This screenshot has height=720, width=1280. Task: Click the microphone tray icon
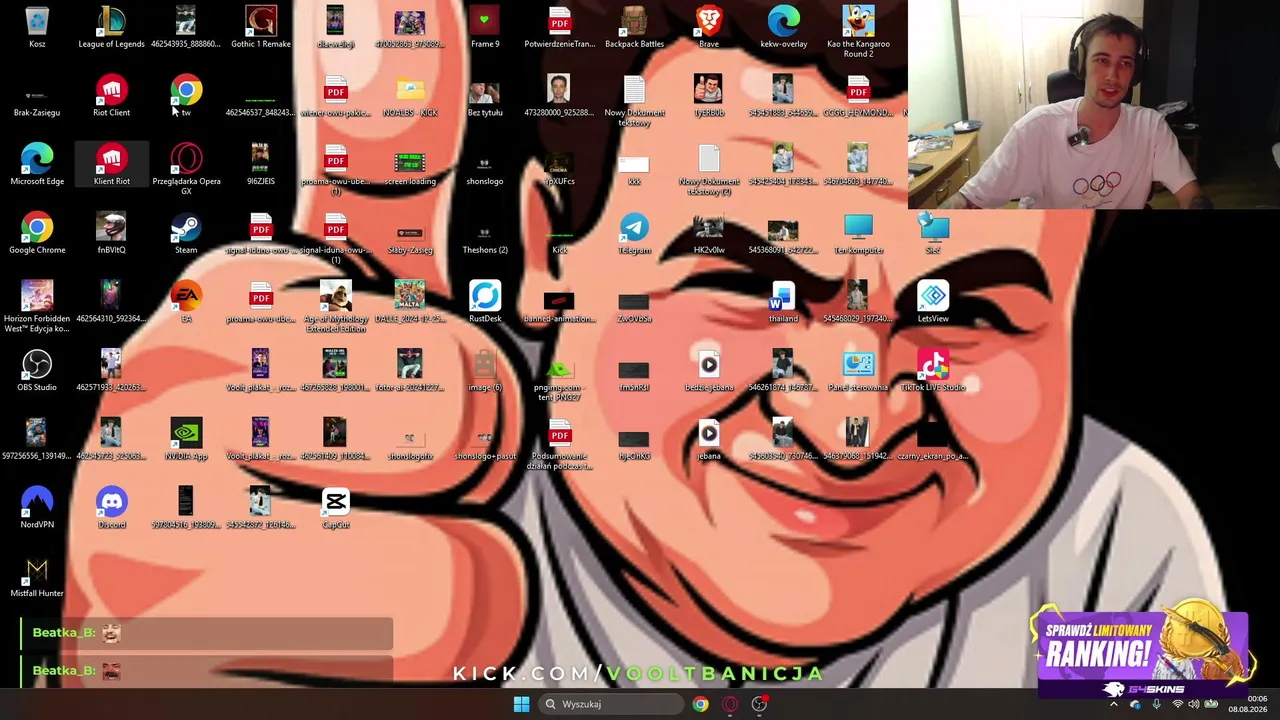point(1156,704)
